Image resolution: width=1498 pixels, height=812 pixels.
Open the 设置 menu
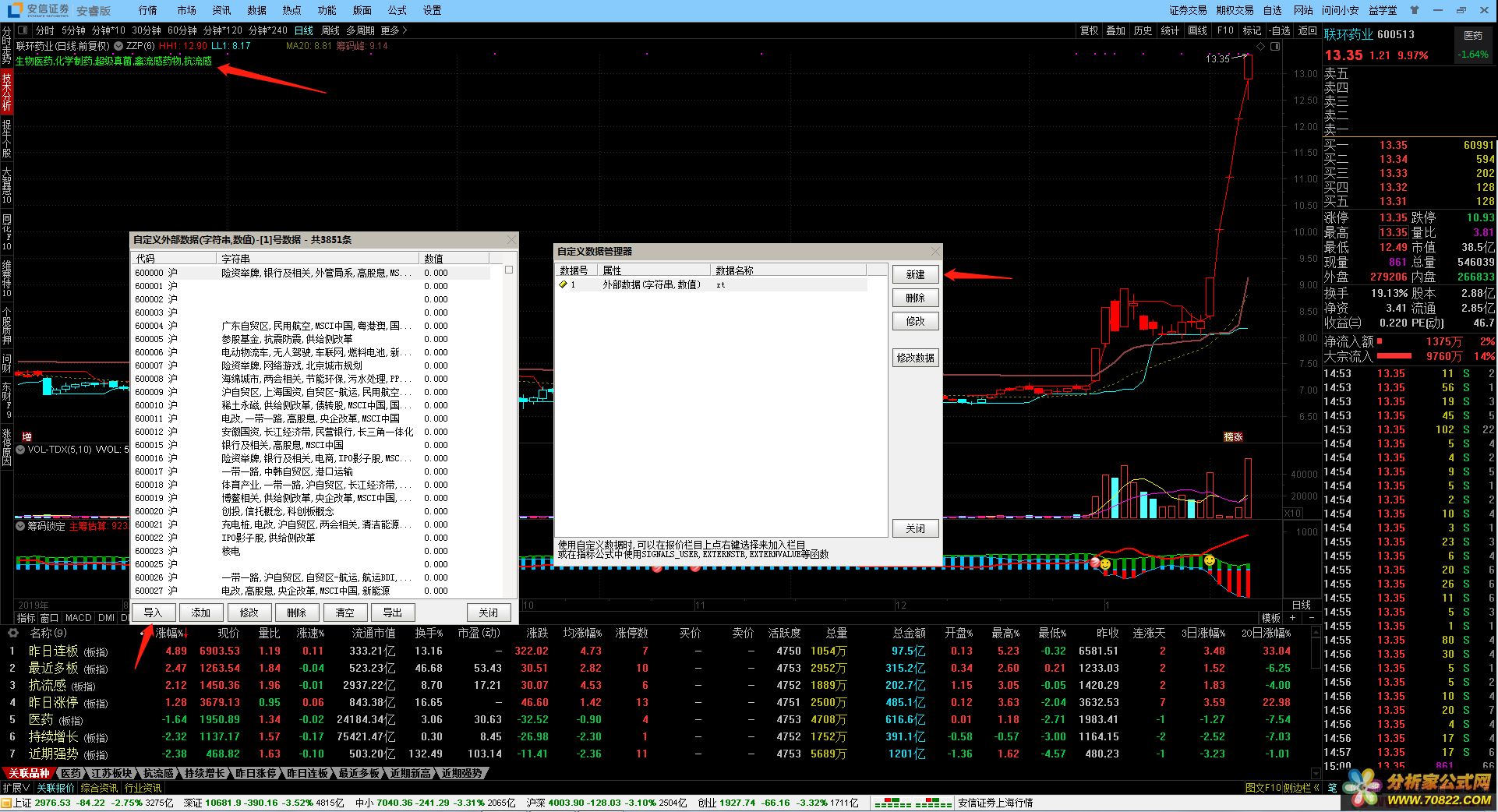tap(432, 10)
